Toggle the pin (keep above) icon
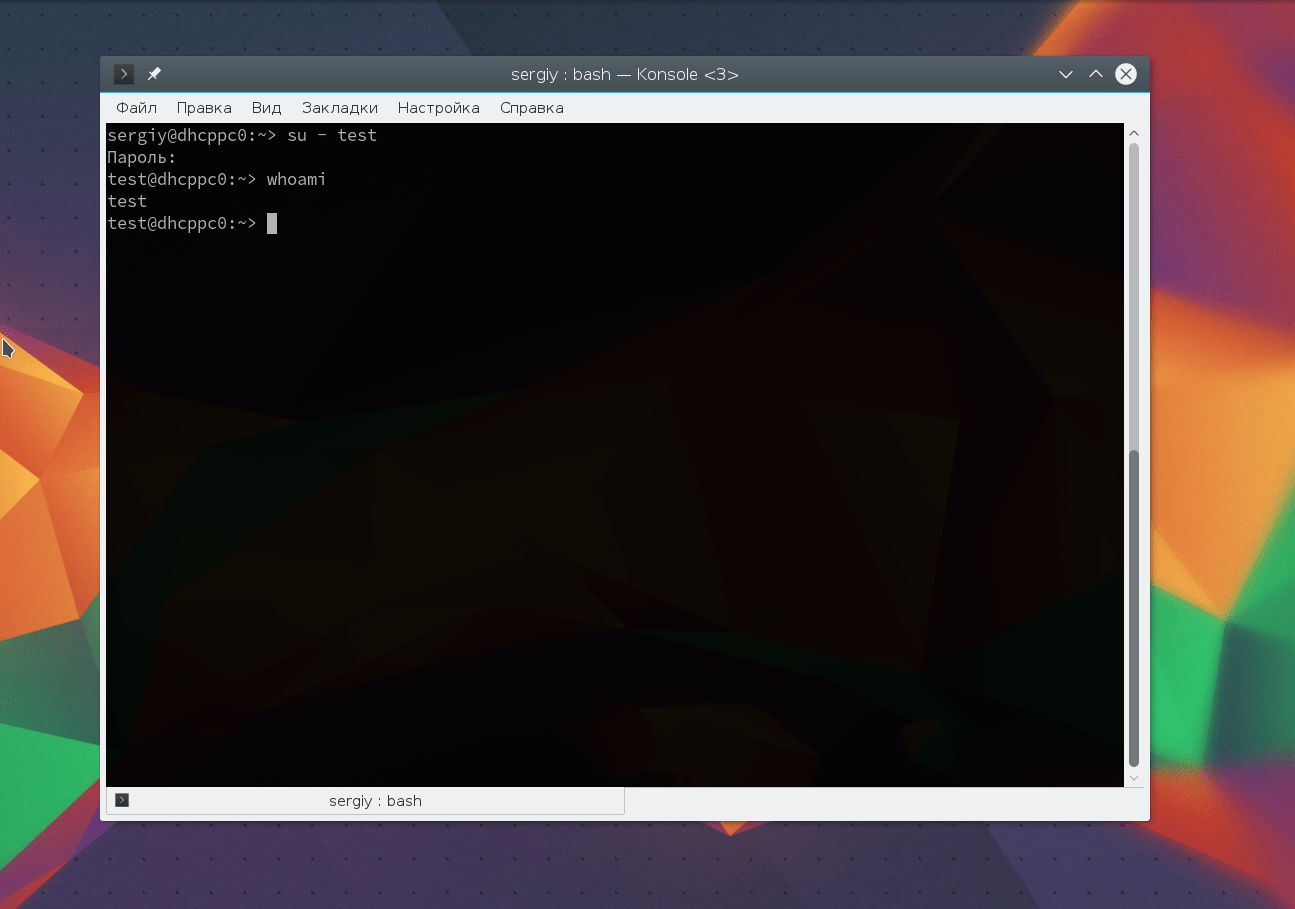The image size is (1295, 909). (x=154, y=73)
